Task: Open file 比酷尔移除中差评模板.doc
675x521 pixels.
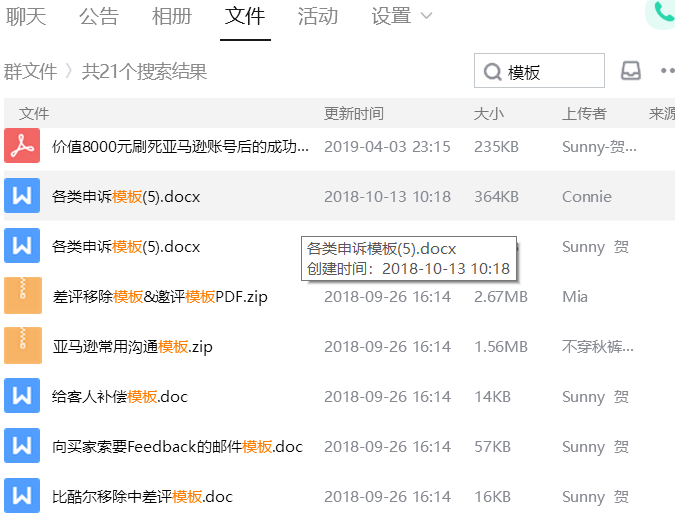Action: coord(142,496)
